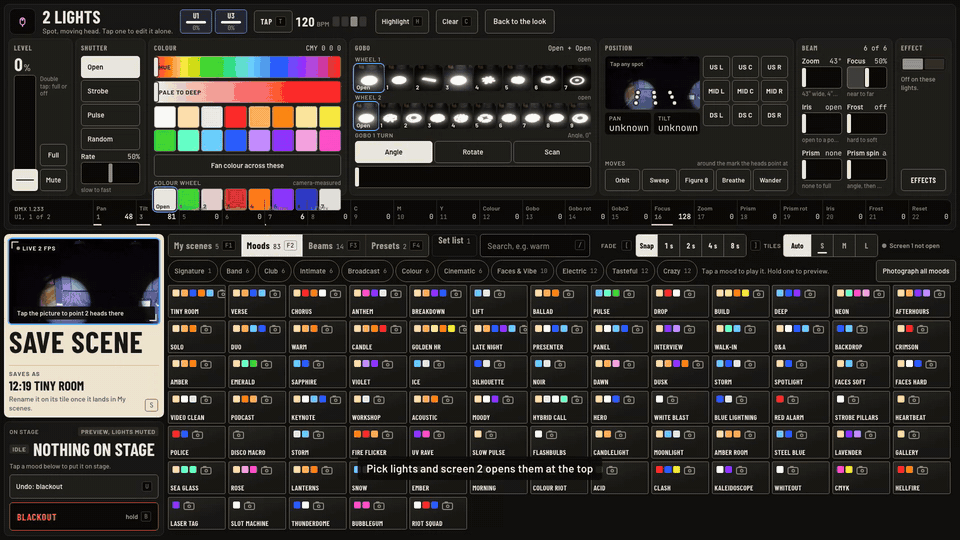This screenshot has height=540, width=960.
Task: Click the camera icon on the WARM tile
Action: pyautogui.click(x=327, y=329)
